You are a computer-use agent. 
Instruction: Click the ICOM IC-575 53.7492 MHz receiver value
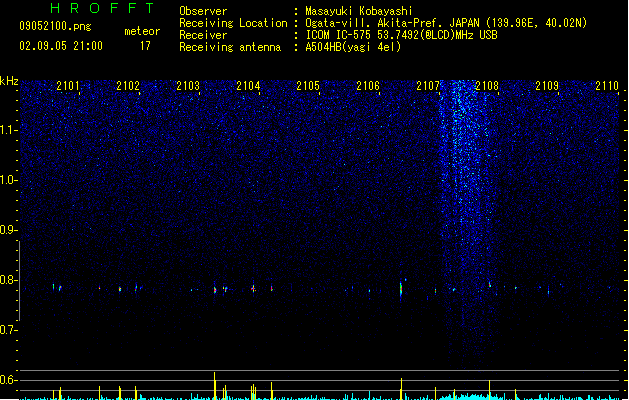(402, 35)
